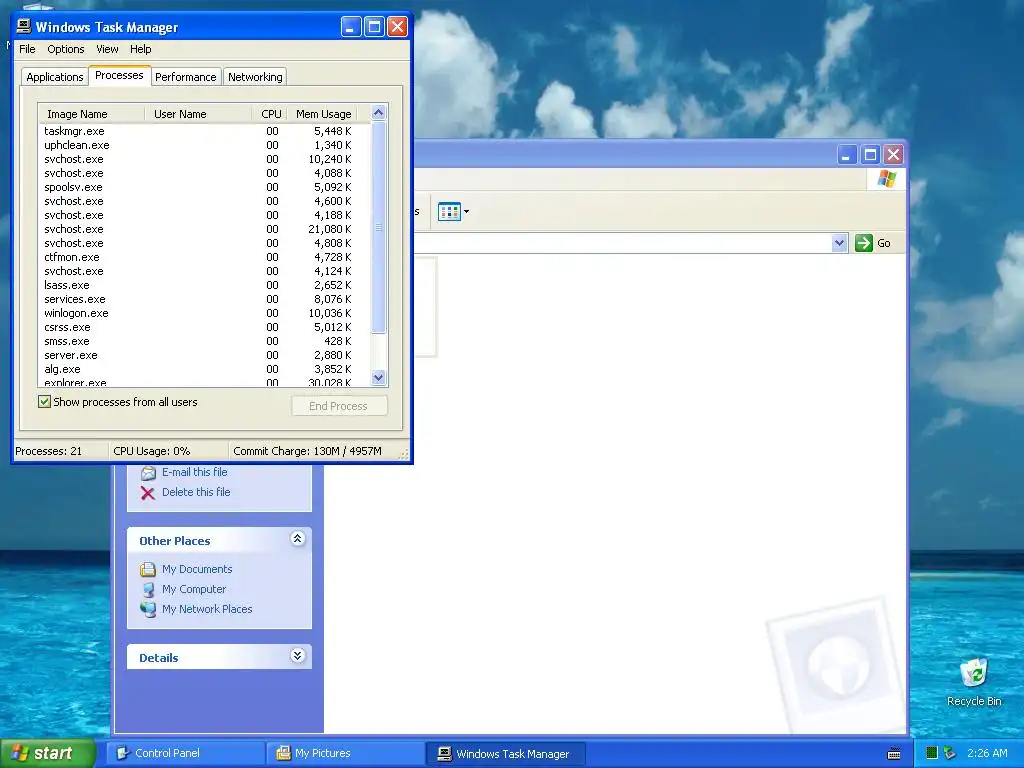Viewport: 1024px width, 768px height.
Task: Switch to Control Panel taskbar button
Action: pyautogui.click(x=186, y=753)
